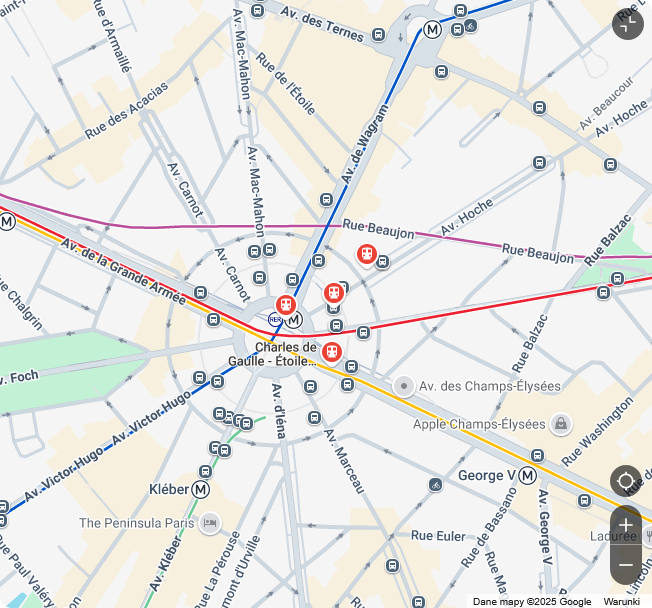Image resolution: width=652 pixels, height=608 pixels.
Task: Open The Peninsula Paris hotel marker
Action: [x=210, y=523]
